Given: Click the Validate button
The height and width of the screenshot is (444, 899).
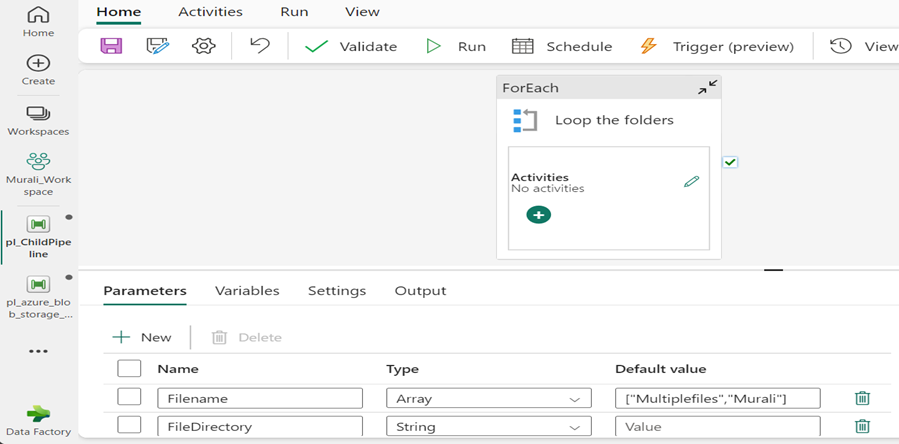Looking at the screenshot, I should (x=351, y=46).
